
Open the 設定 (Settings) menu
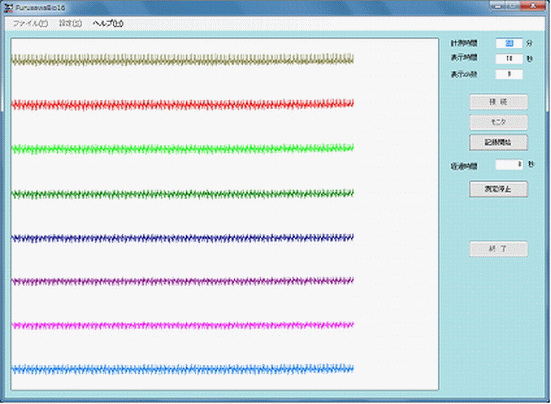(x=70, y=24)
